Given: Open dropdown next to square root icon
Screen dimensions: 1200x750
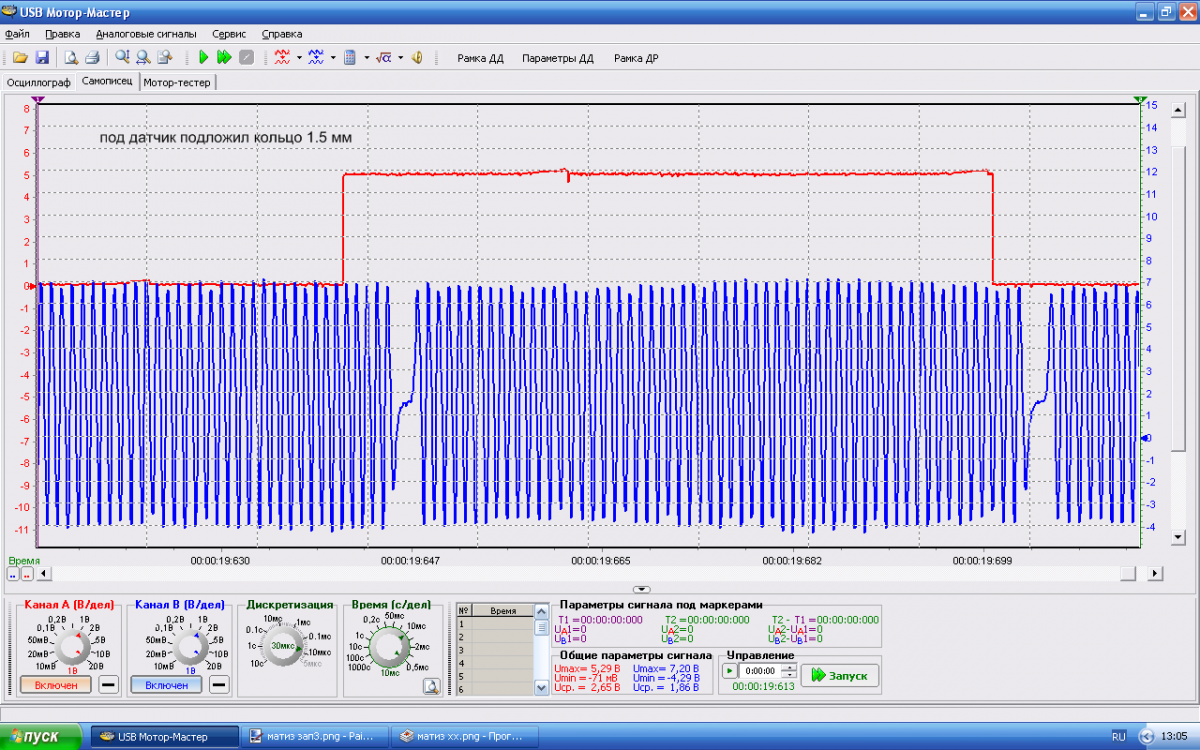Looking at the screenshot, I should (400, 58).
